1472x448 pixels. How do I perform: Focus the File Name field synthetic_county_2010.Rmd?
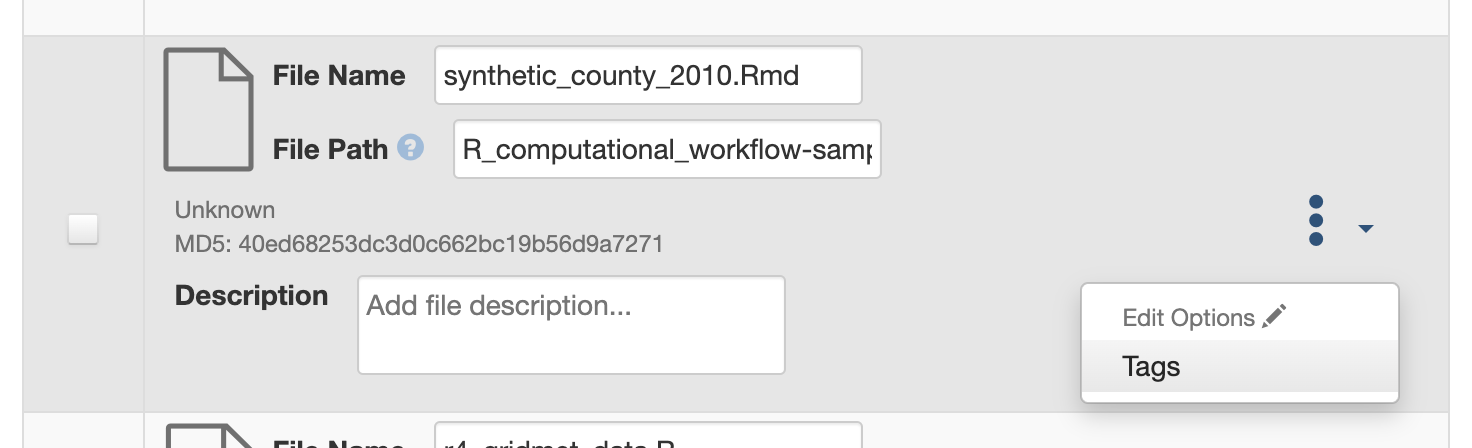[x=647, y=75]
